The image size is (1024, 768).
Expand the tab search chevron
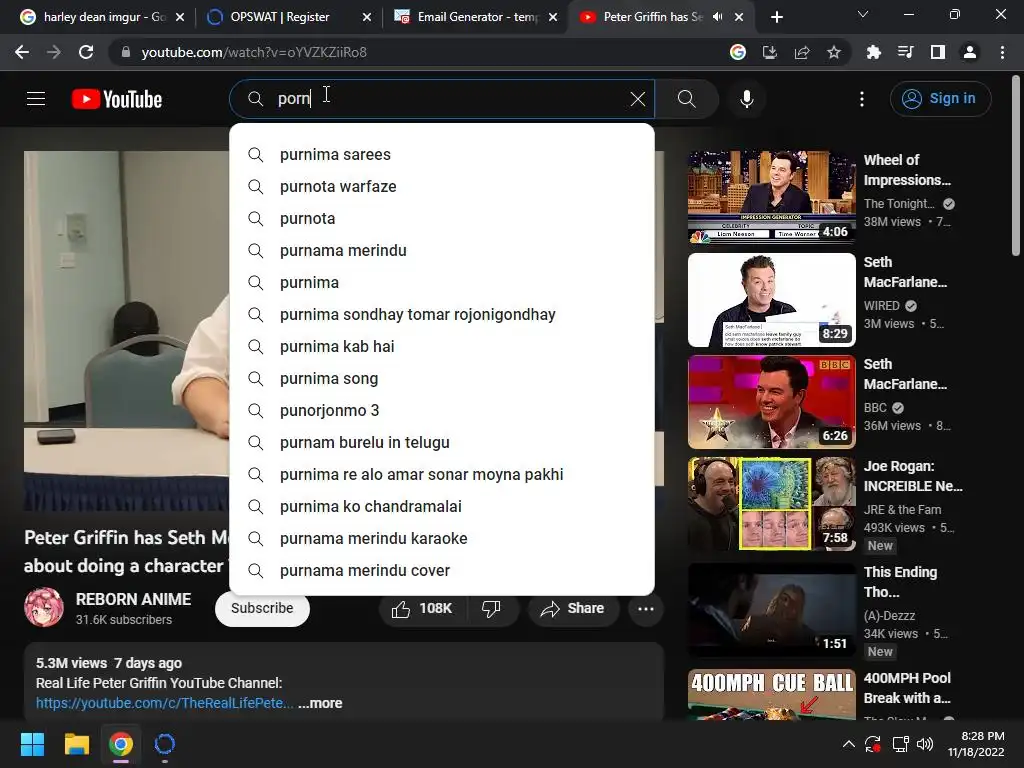[x=863, y=14]
